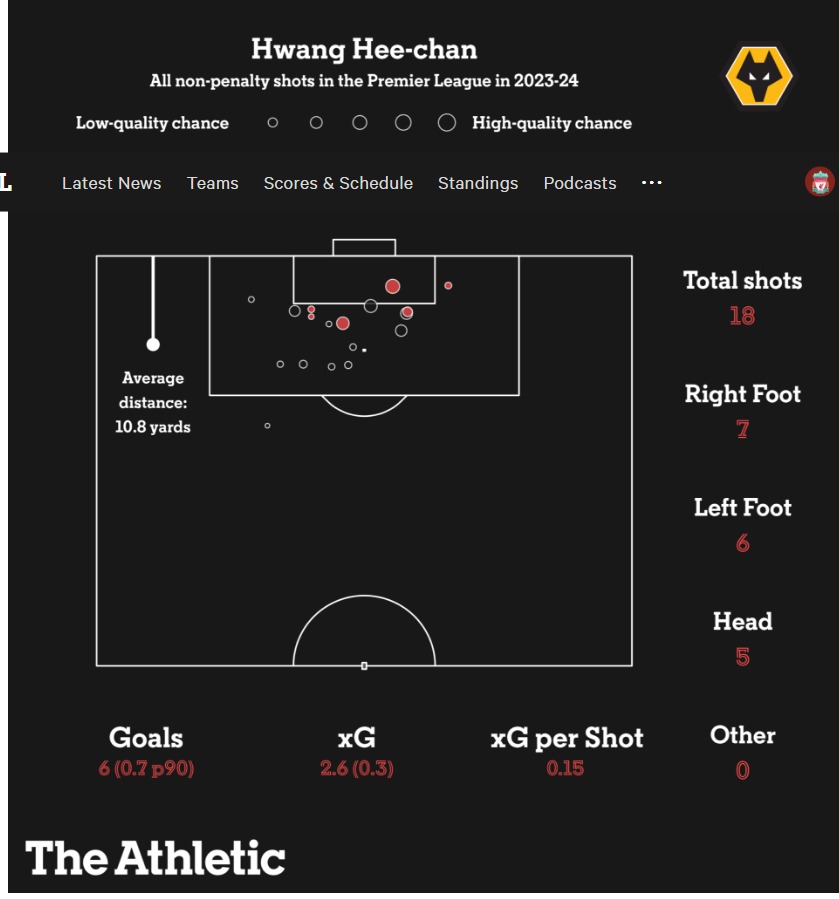Click the Hwang Hee-chan title heading
Screen dimensions: 839x899
(x=364, y=49)
